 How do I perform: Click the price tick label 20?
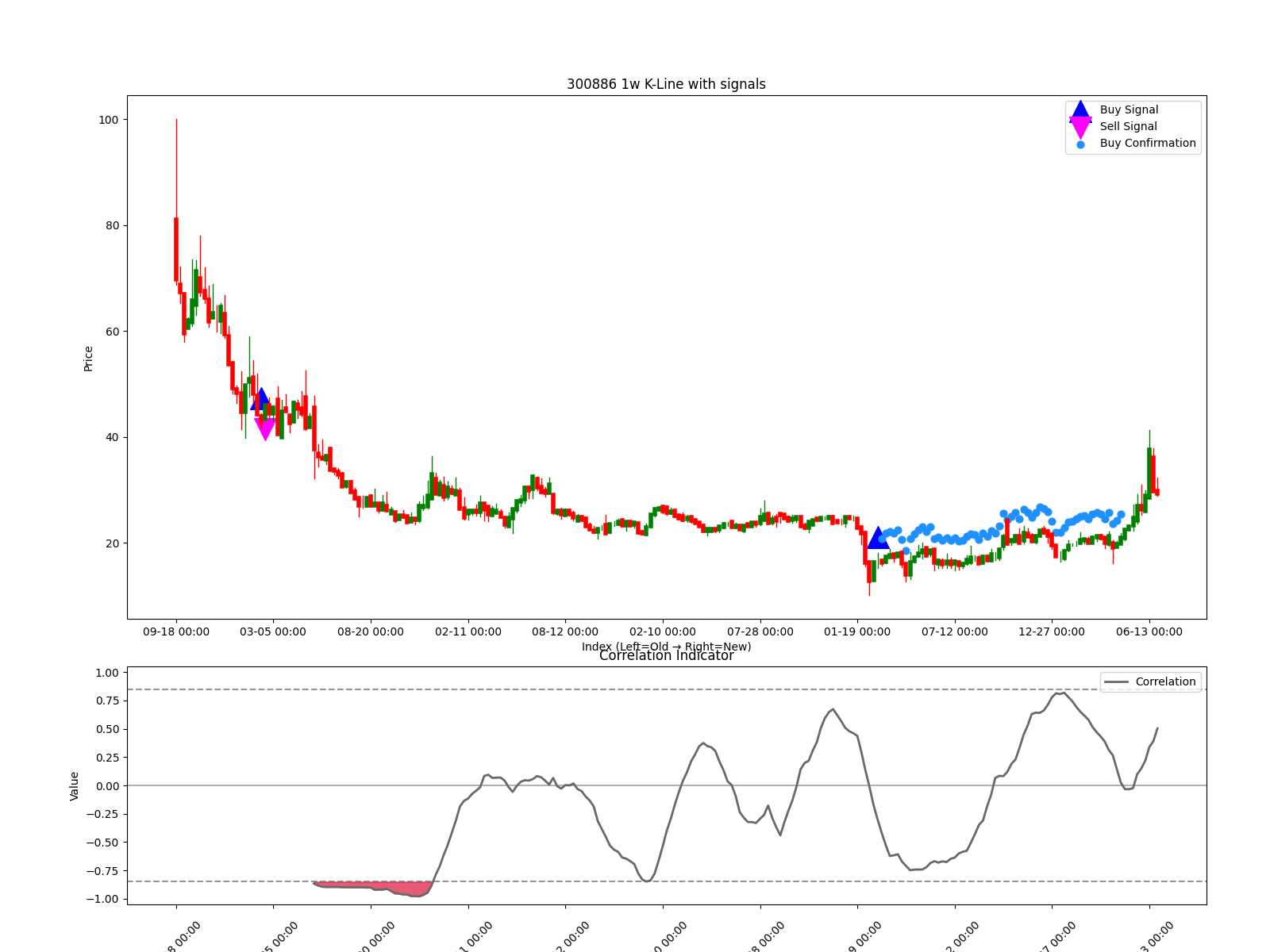coord(111,543)
